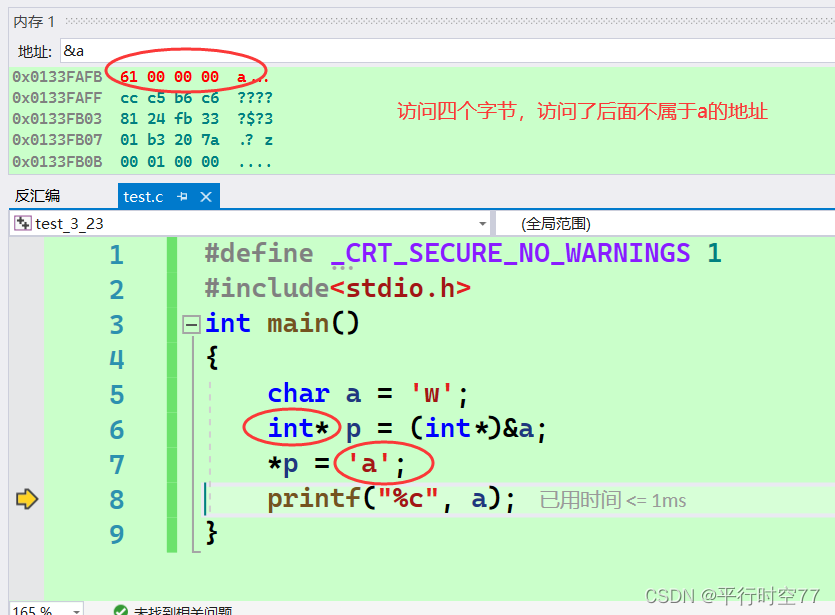Click the memory address input field containing &a
Image resolution: width=835 pixels, height=615 pixels.
click(447, 51)
